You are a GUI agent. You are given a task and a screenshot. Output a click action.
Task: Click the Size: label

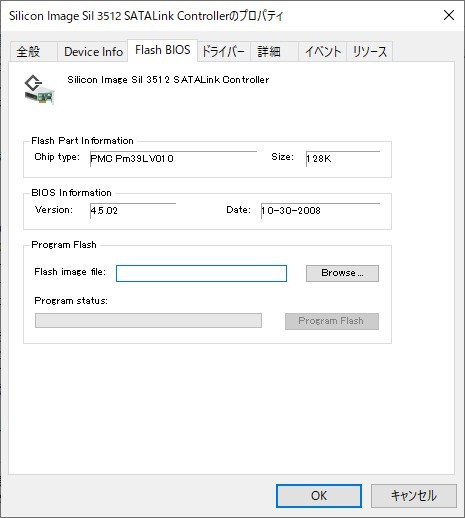(282, 157)
